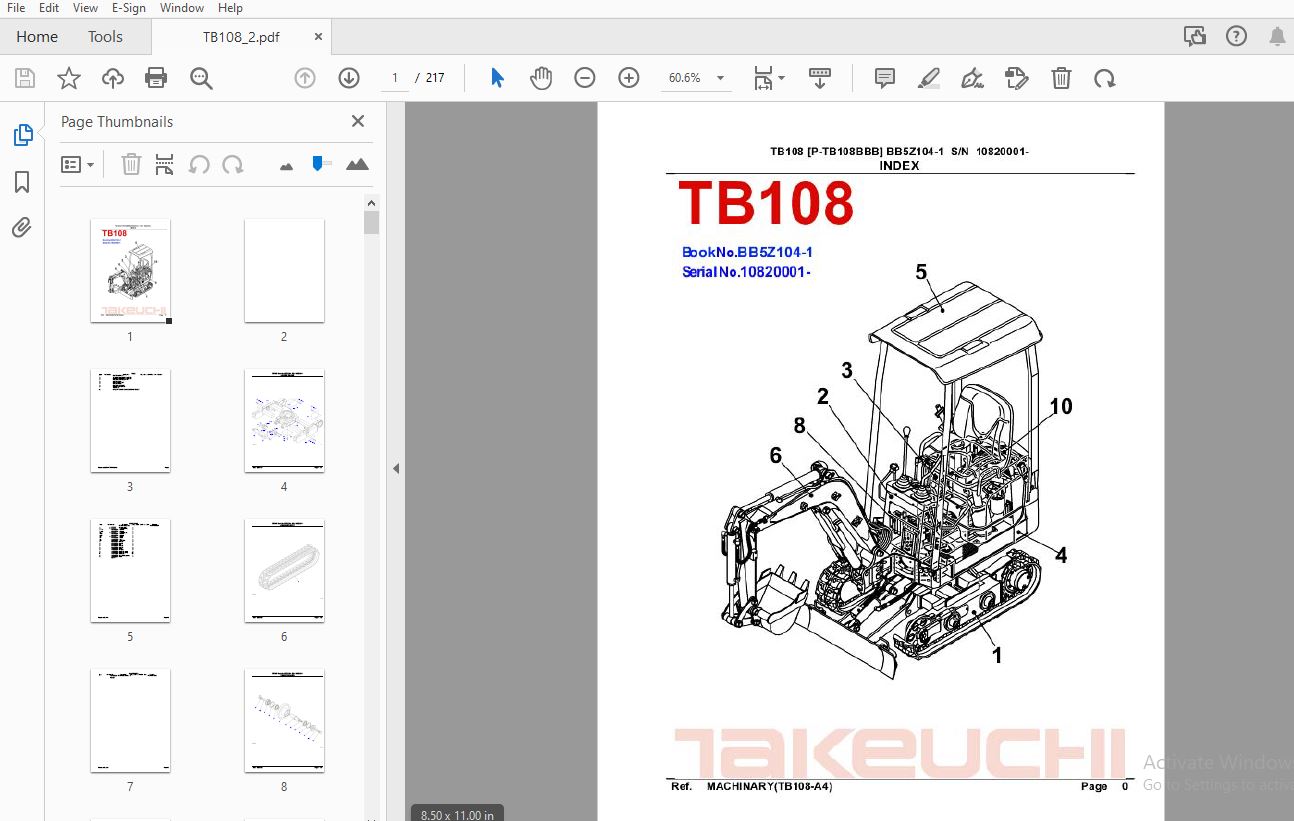Open the Bookmarks sidebar panel

coord(22,182)
